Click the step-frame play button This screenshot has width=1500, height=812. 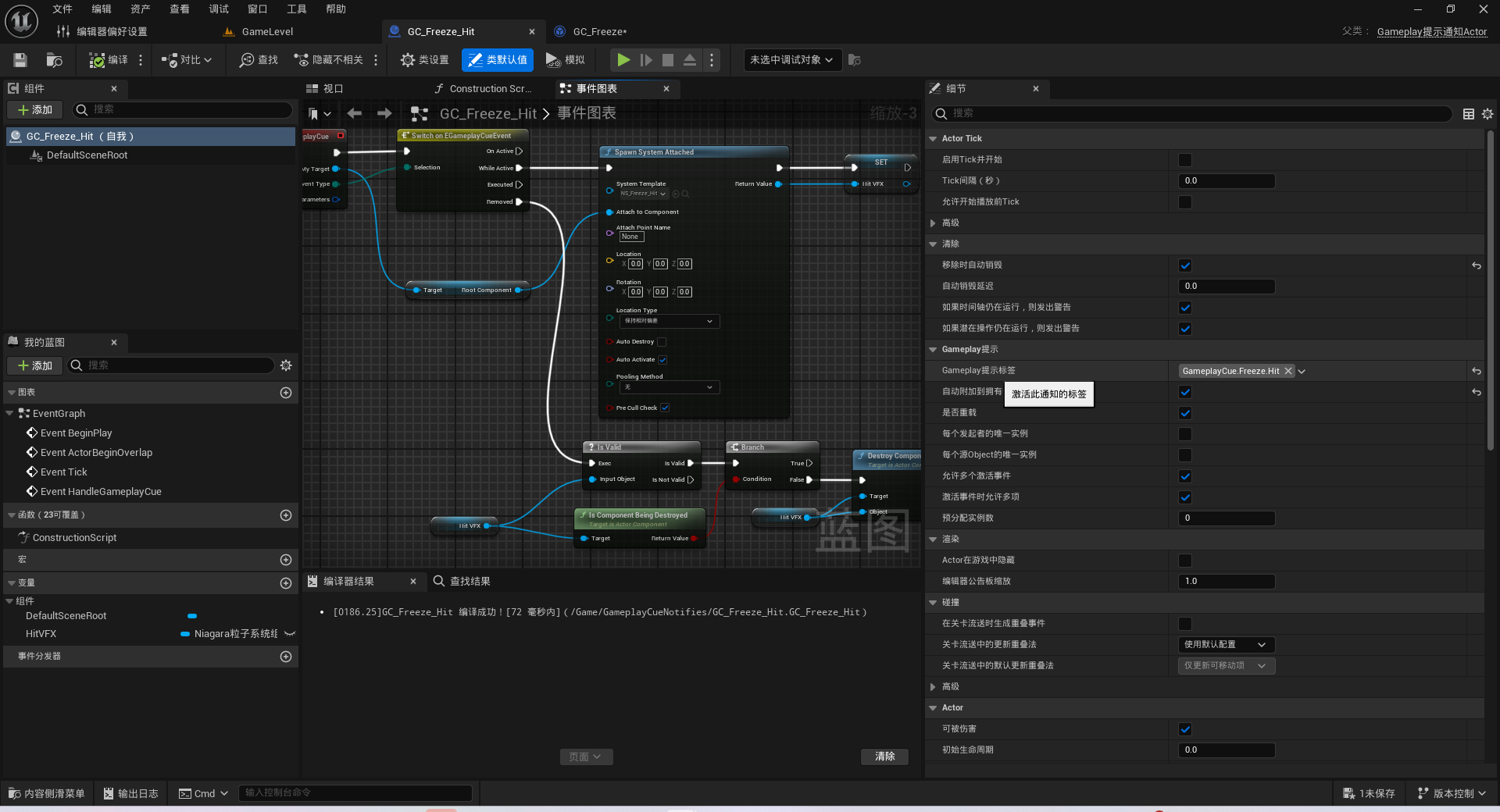pyautogui.click(x=646, y=60)
